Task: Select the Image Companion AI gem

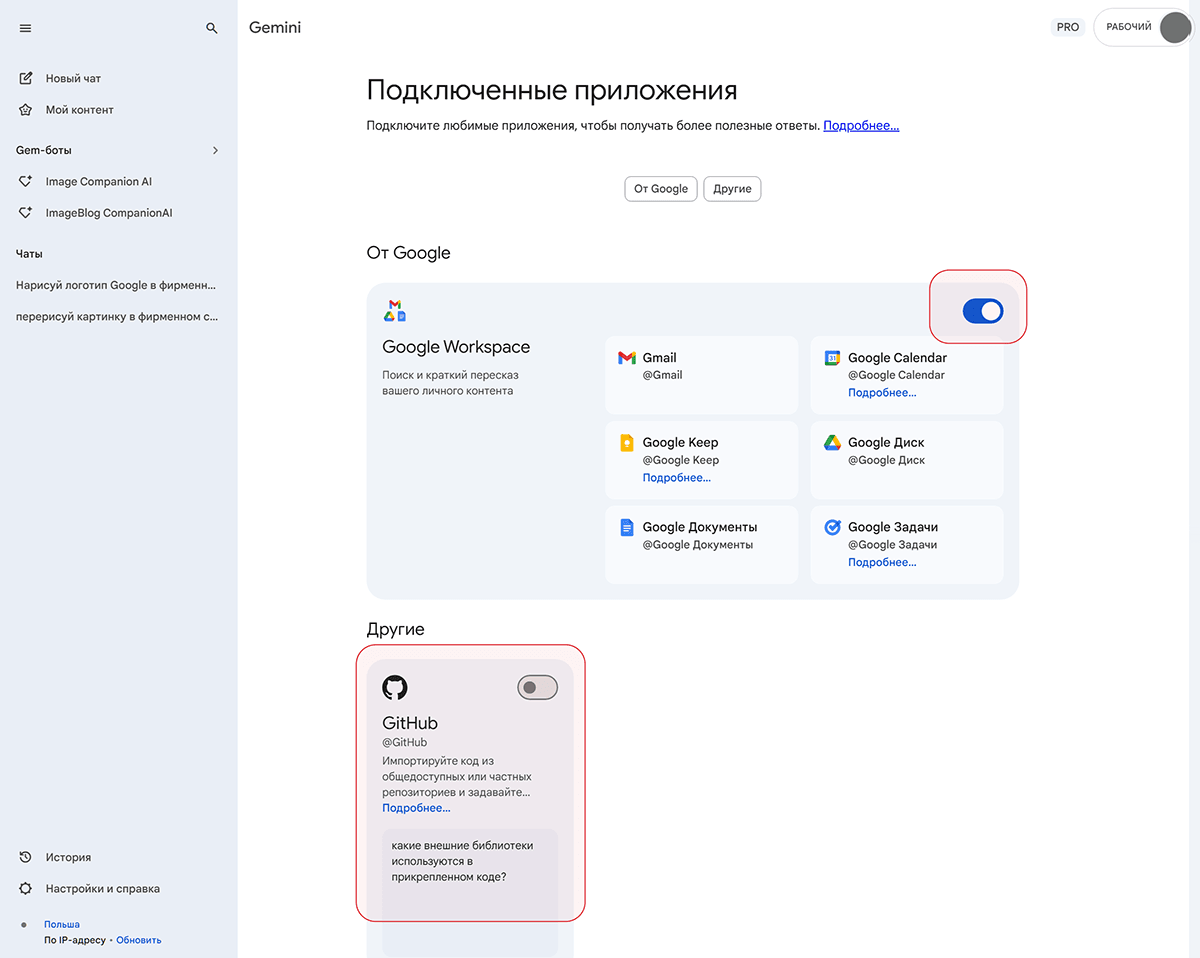Action: [98, 181]
